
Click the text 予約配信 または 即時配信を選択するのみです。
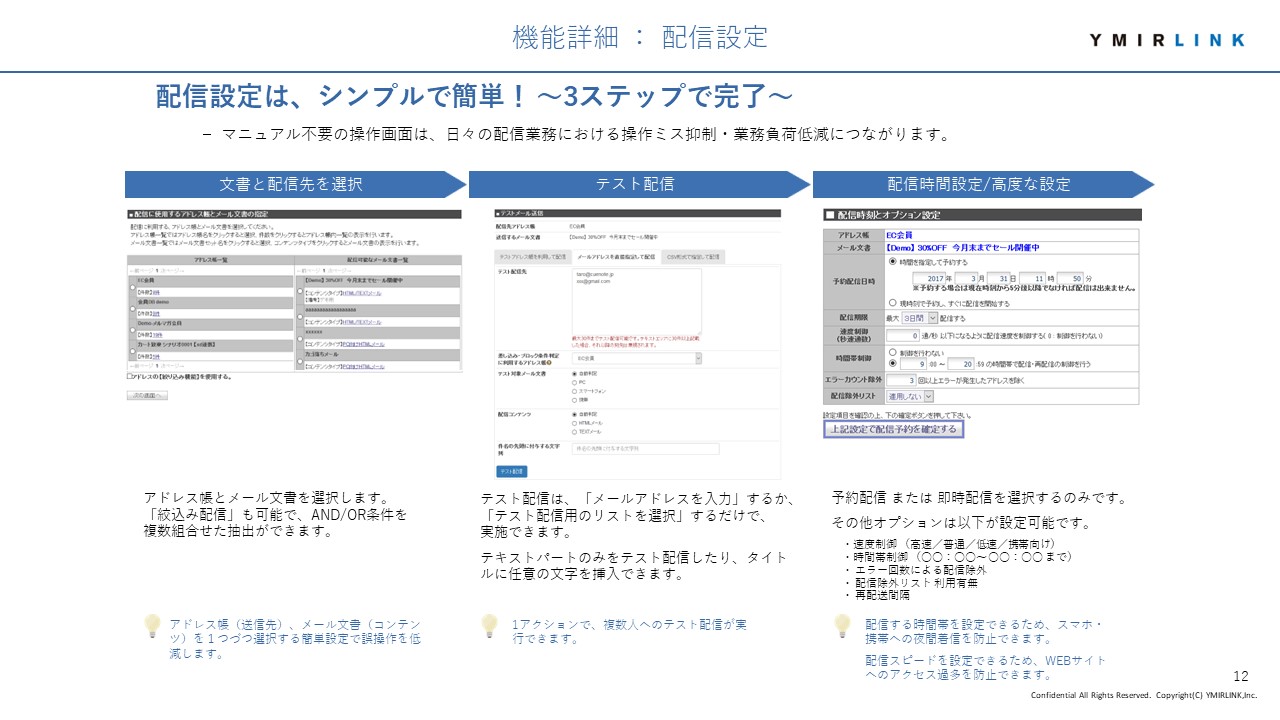pyautogui.click(x=980, y=498)
